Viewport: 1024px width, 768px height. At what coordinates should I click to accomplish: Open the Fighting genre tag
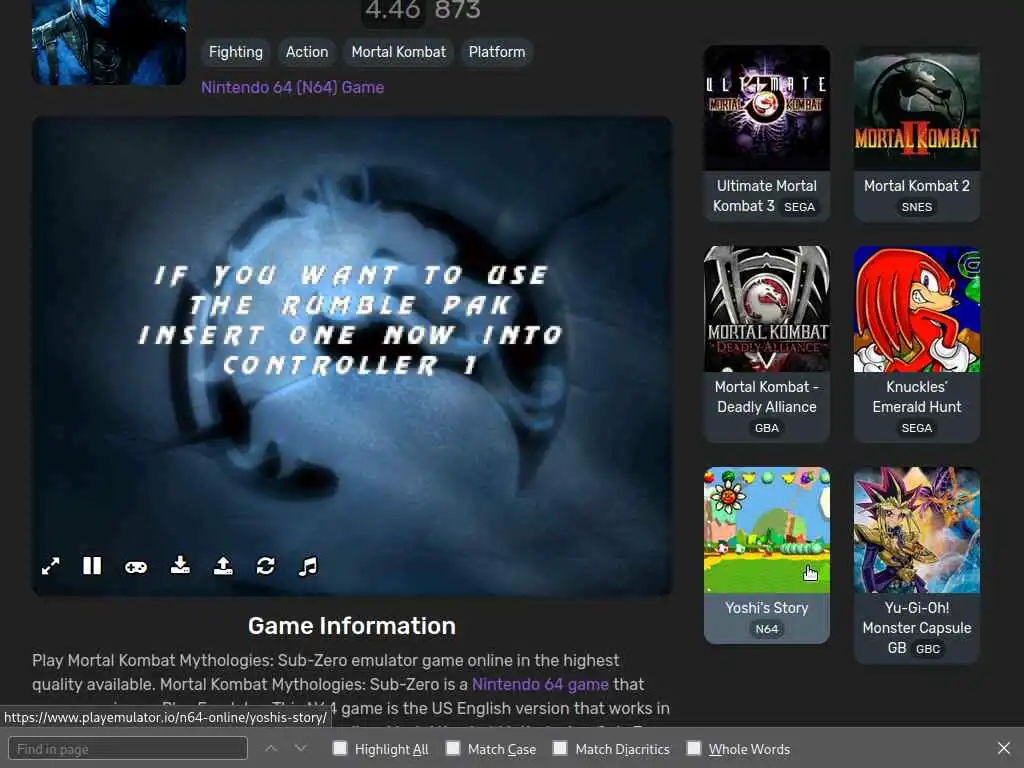click(x=236, y=52)
